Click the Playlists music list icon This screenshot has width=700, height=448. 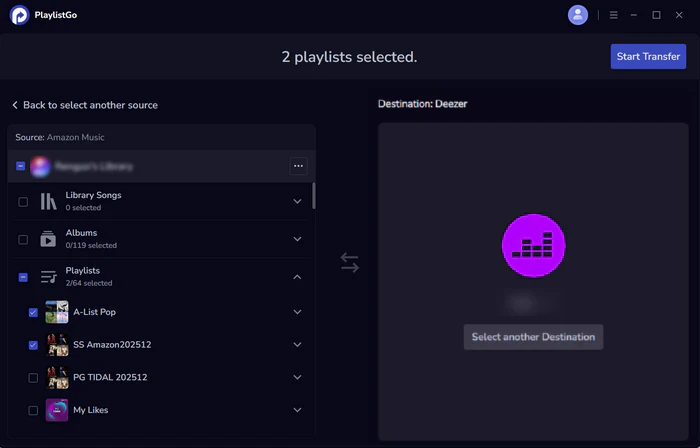click(x=48, y=277)
